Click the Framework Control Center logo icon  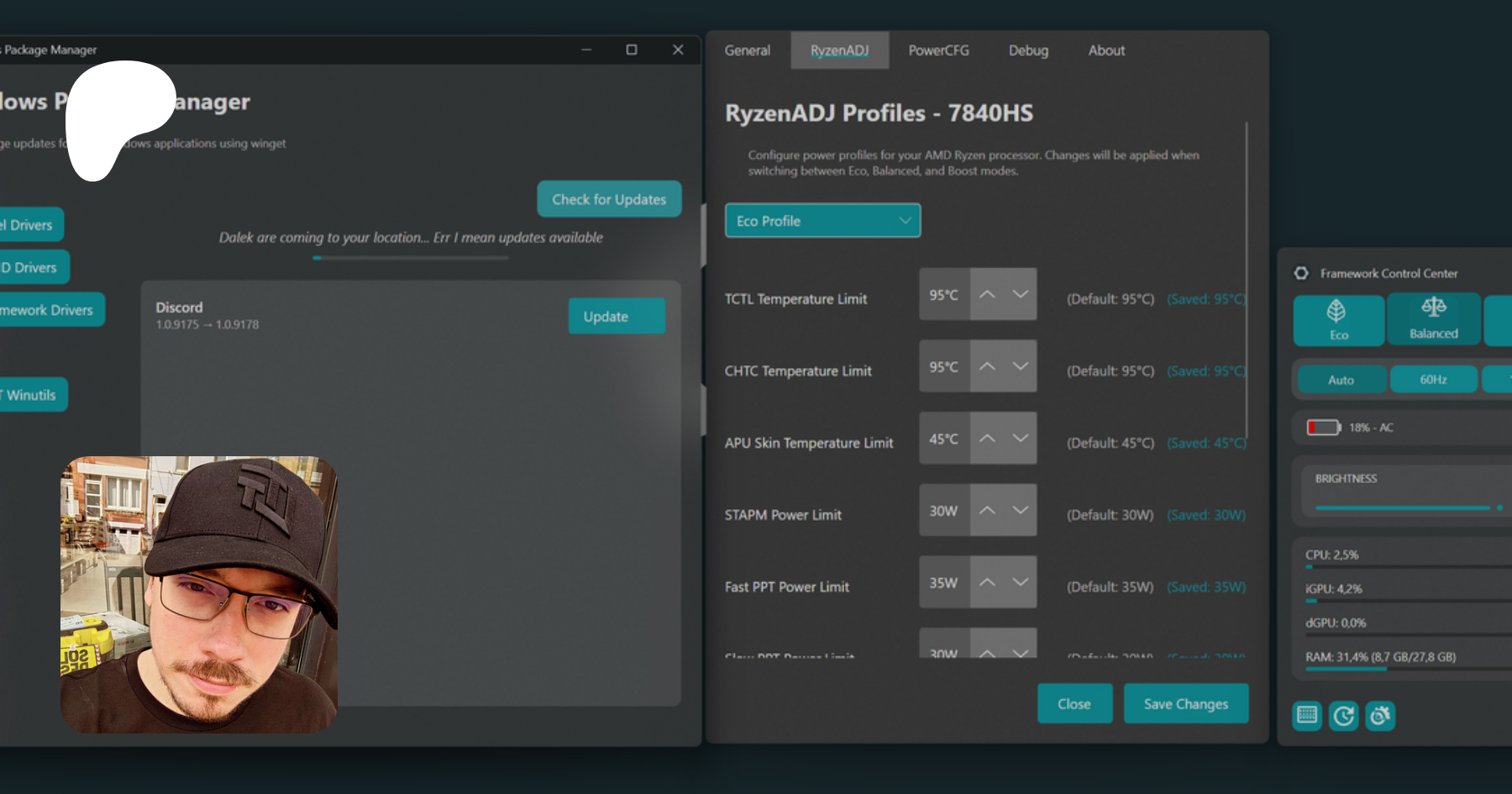[x=1301, y=273]
